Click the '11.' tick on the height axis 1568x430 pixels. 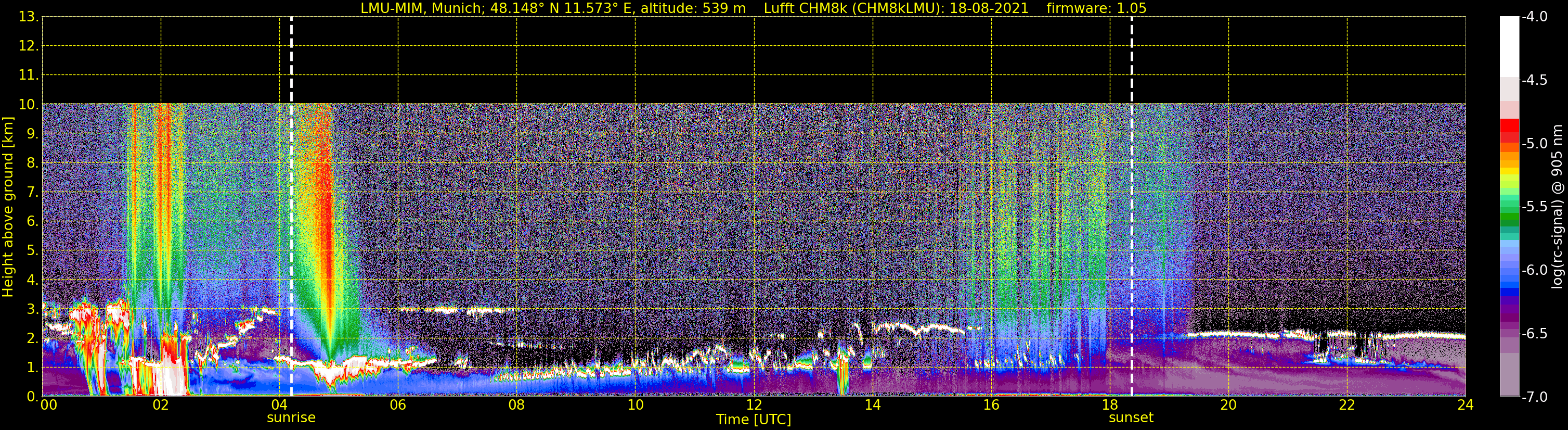point(29,75)
